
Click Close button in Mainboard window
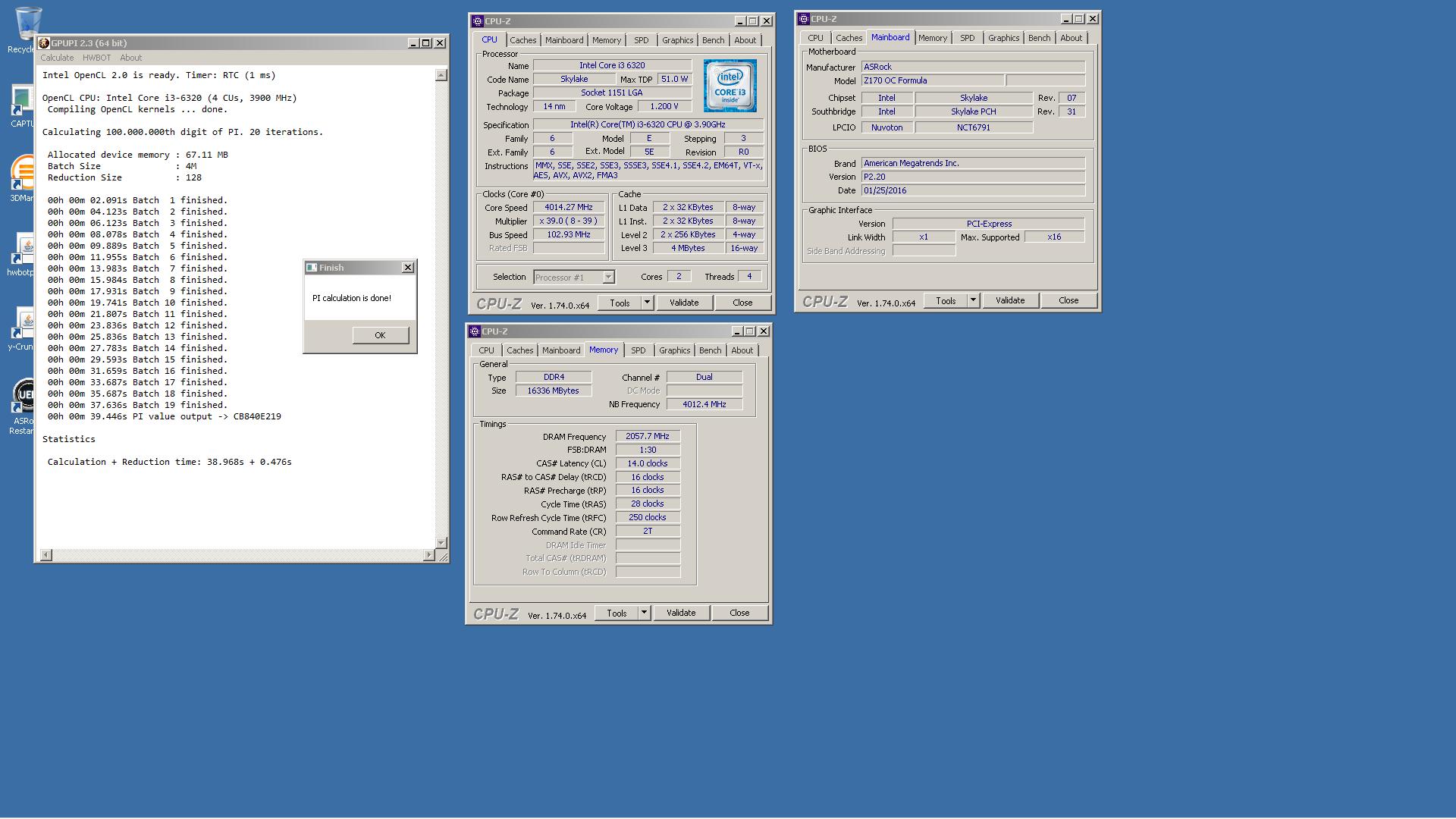tap(1068, 300)
